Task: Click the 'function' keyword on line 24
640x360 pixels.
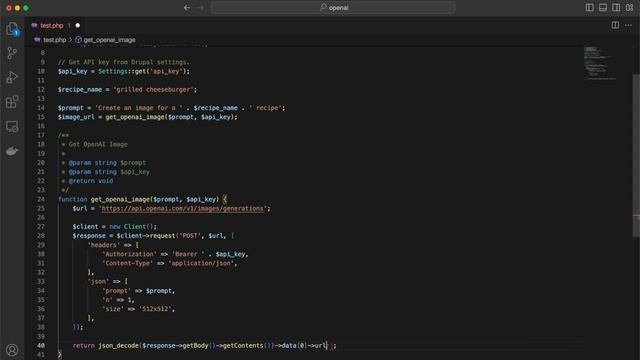Action: click(72, 199)
